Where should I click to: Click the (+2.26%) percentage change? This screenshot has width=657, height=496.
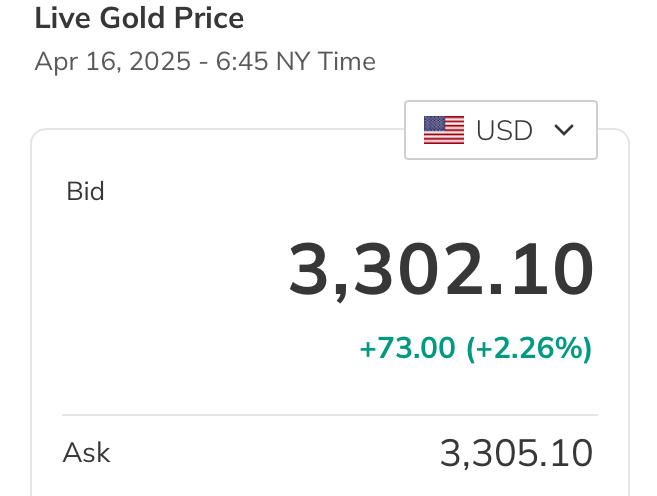529,348
